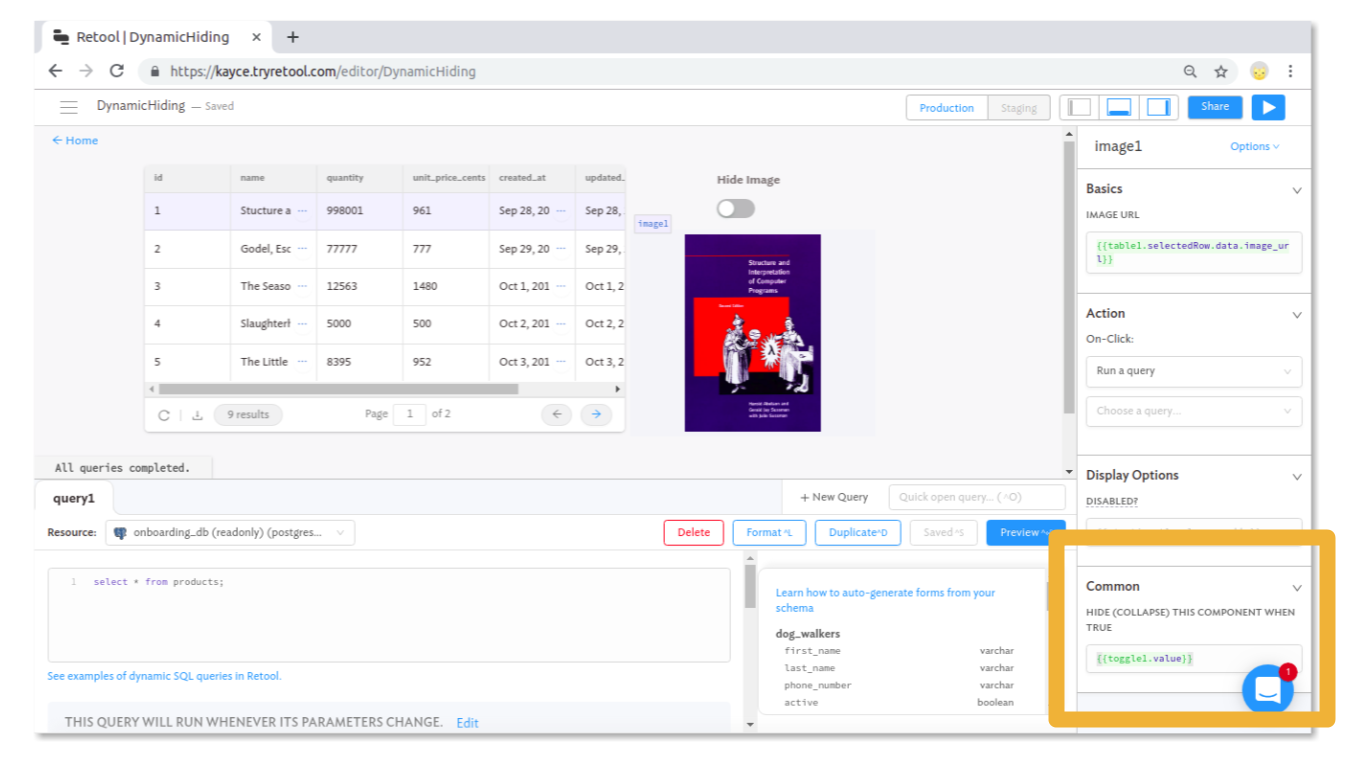Expand ellipsis in The Little name cell

tap(302, 362)
